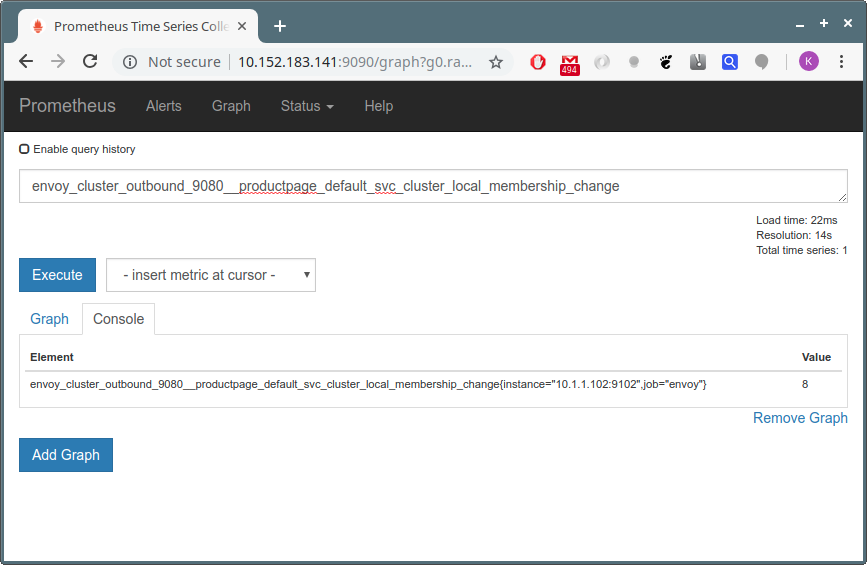
Task: View site information via Not secure icon
Action: 130,62
